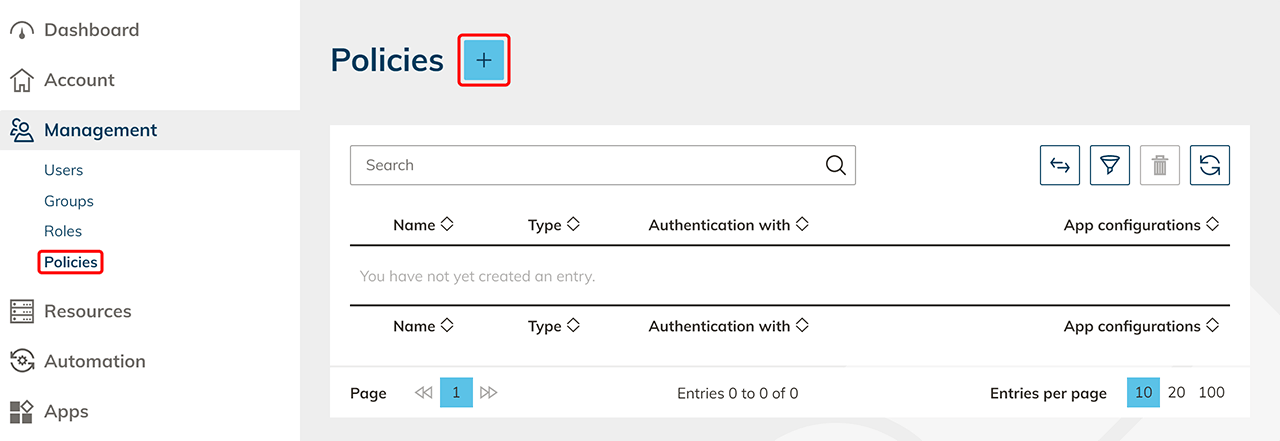
Task: Click the search magnifier icon
Action: [836, 165]
